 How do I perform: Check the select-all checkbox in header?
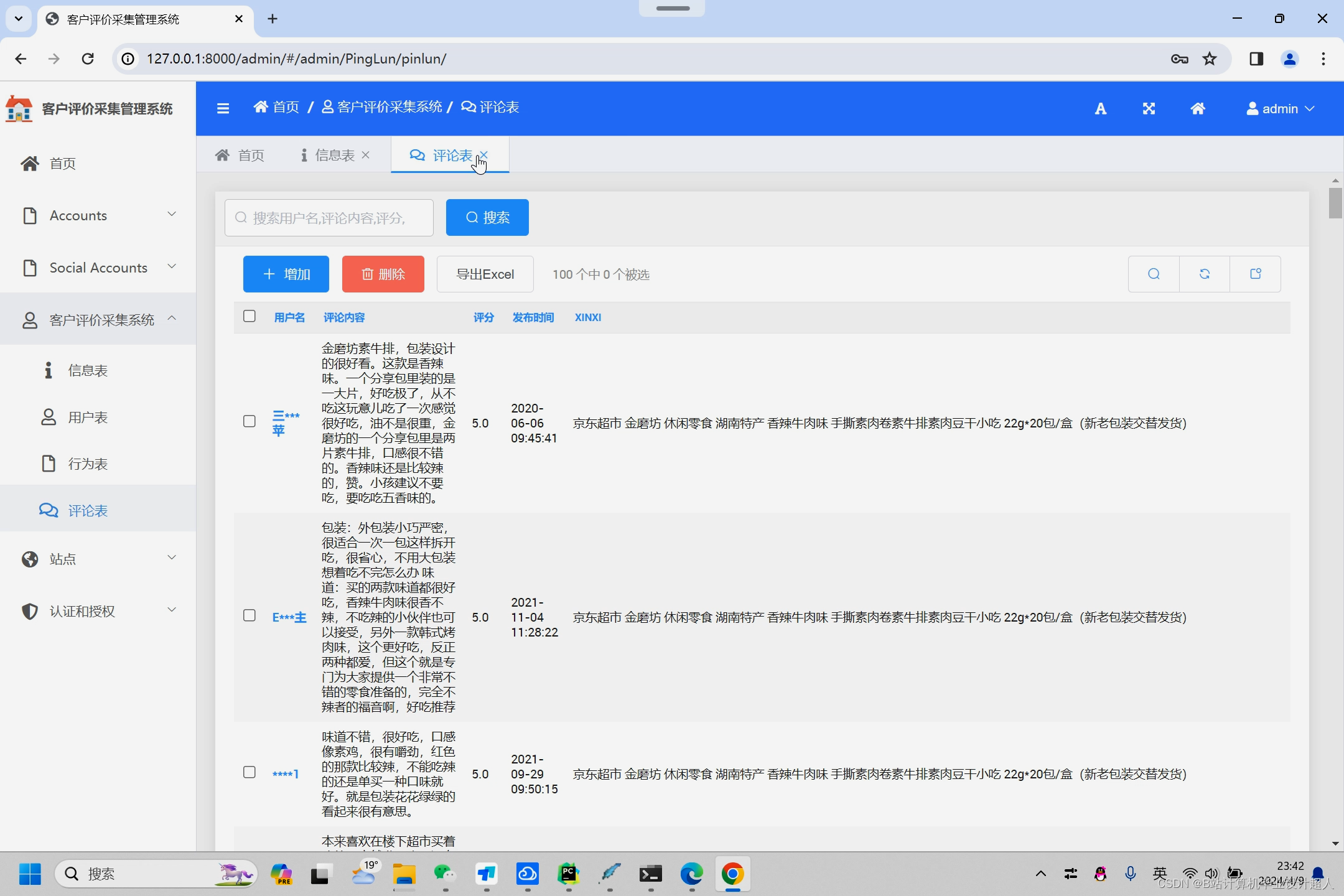(250, 316)
